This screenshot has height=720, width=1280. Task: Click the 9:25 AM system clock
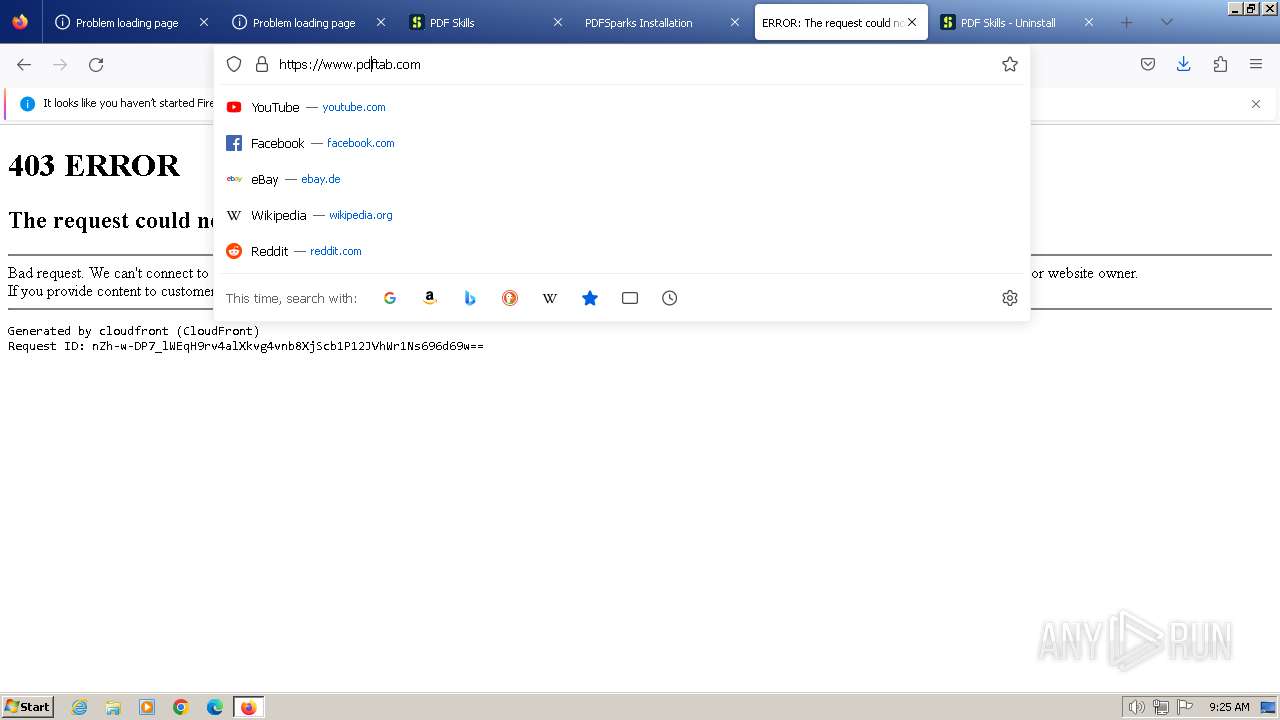click(1229, 707)
